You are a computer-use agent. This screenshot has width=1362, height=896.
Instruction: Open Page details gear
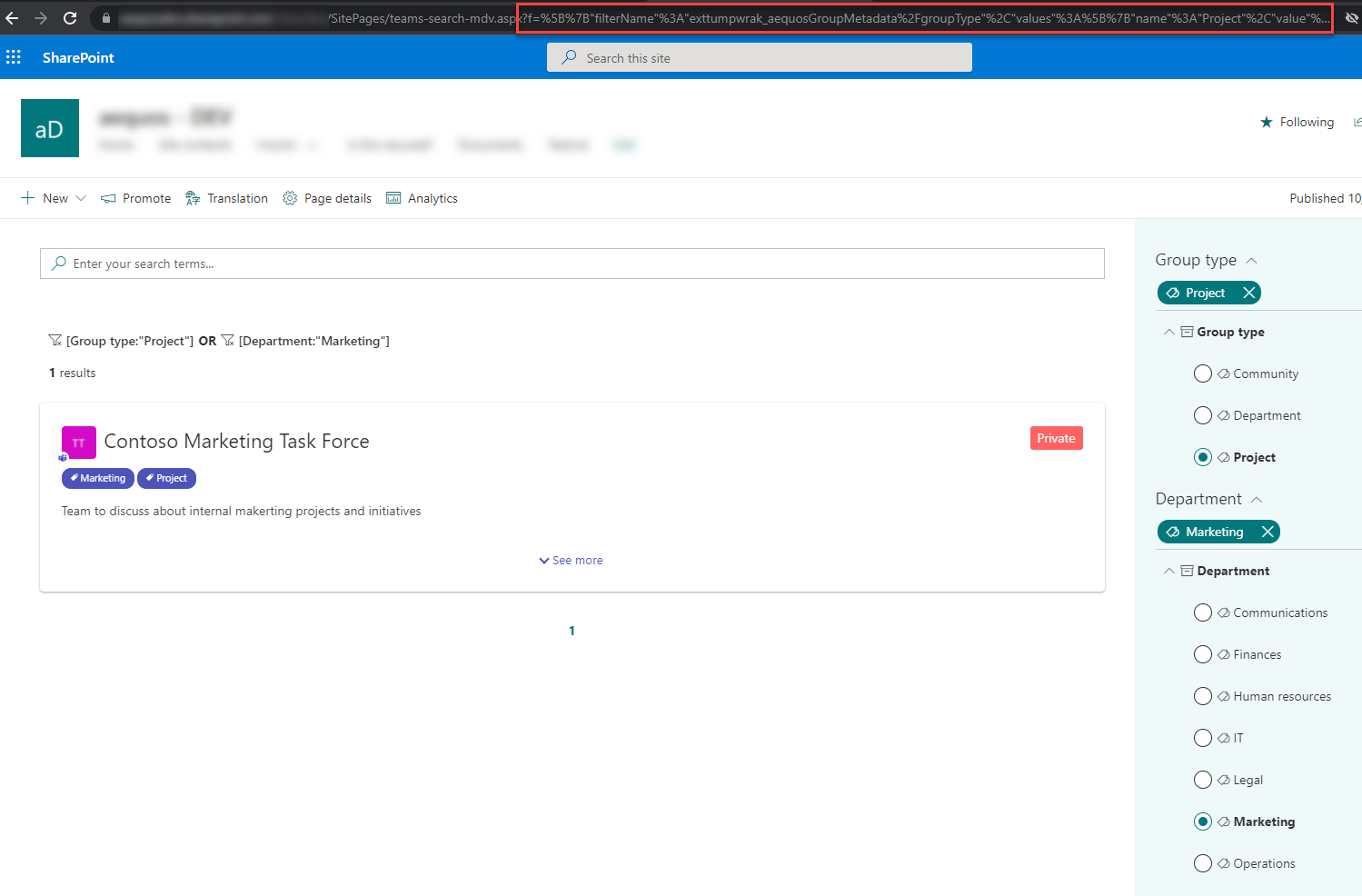point(327,198)
